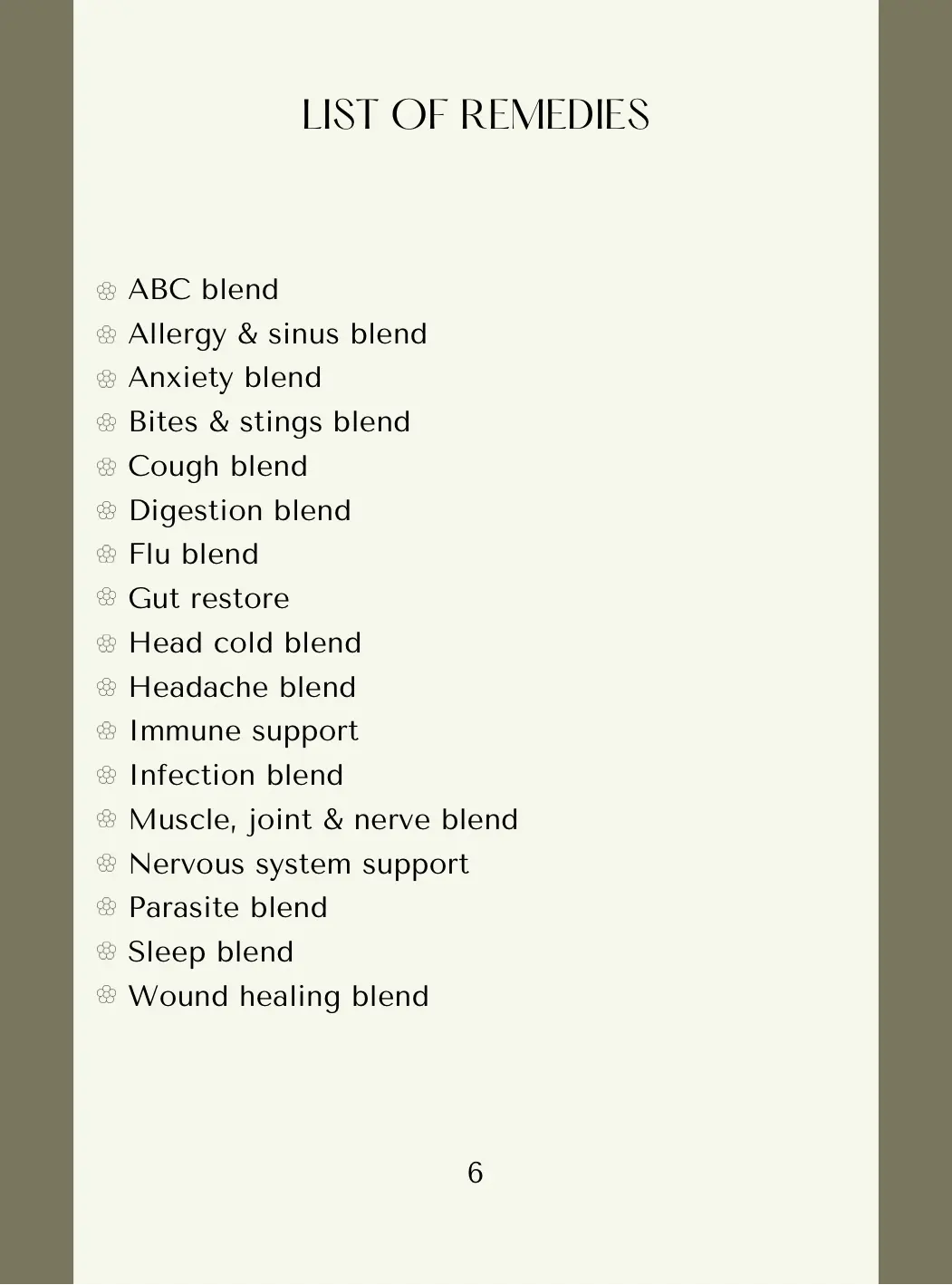Click the flower bullet beside Immune support
Image resolution: width=952 pixels, height=1285 pixels.
(107, 731)
